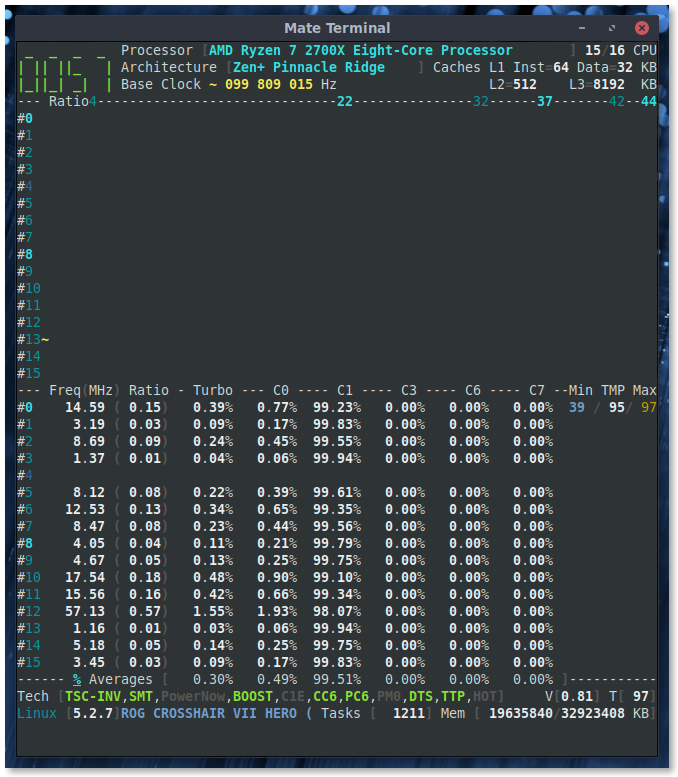Maximize the Mate Terminal window
Image resolution: width=678 pixels, height=777 pixels.
point(612,28)
